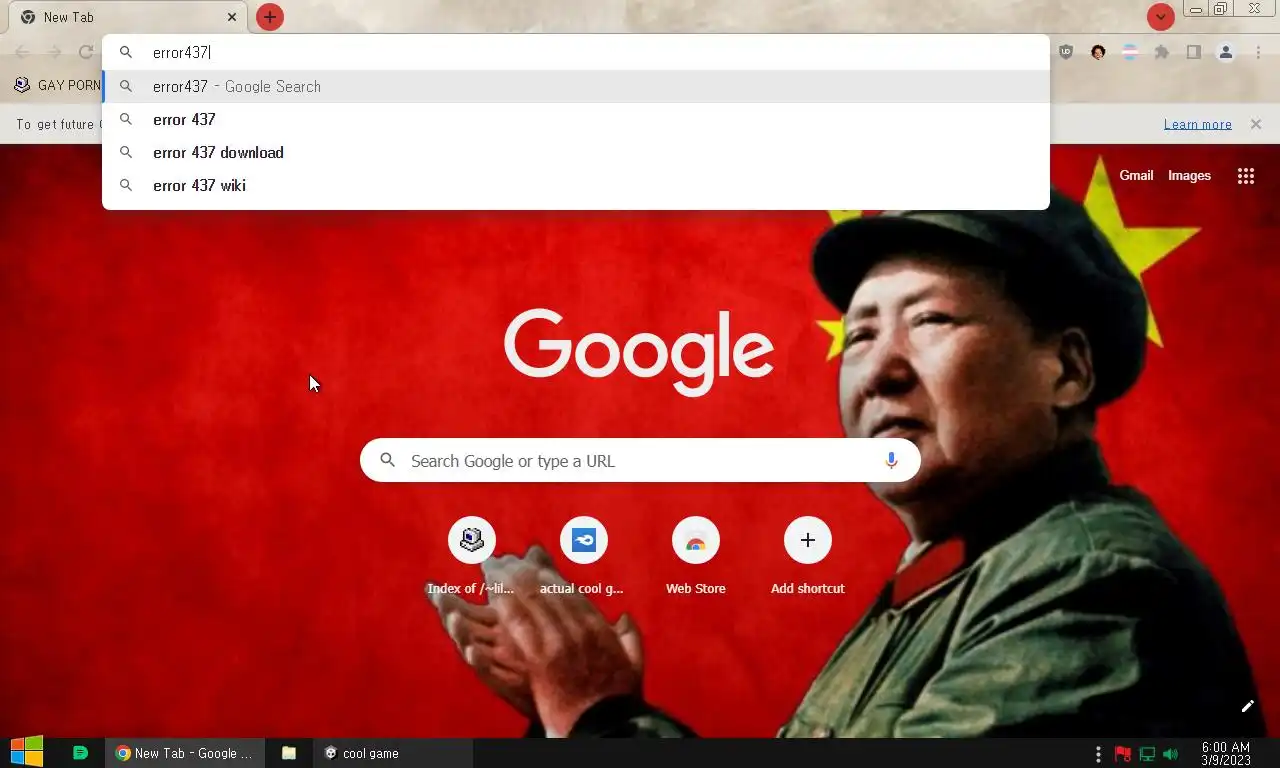Open the tab search dropdown arrow

point(1160,17)
